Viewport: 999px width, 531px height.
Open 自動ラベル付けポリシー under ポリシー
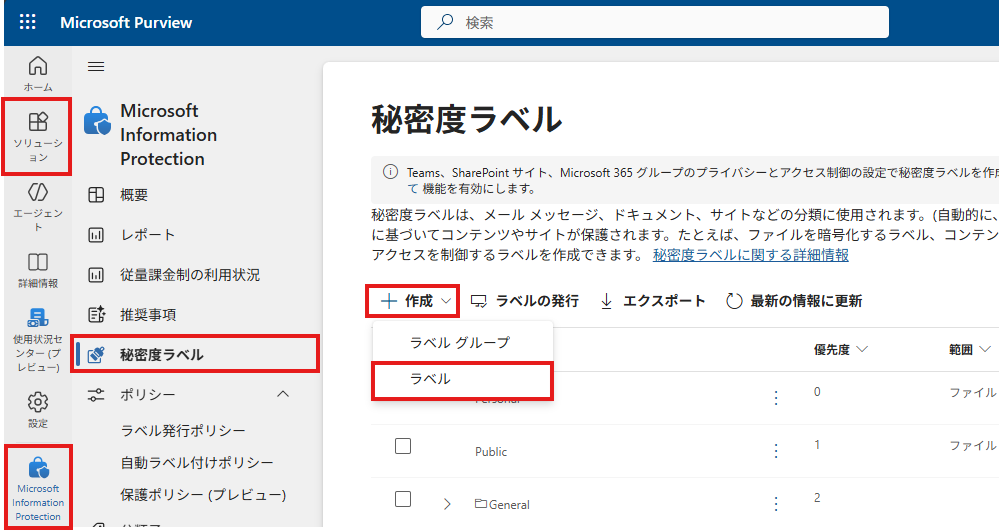tap(197, 463)
